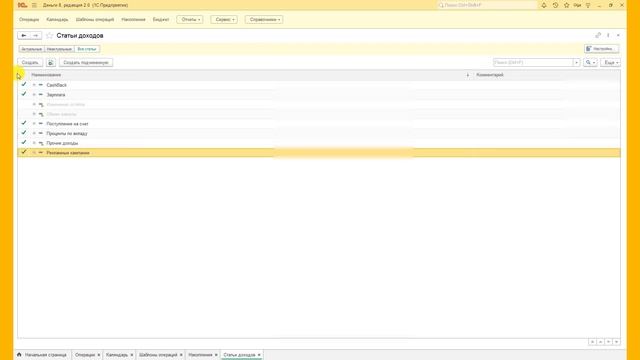Open the window-settings icon in title bar
640x360 pixels.
coord(588,5)
